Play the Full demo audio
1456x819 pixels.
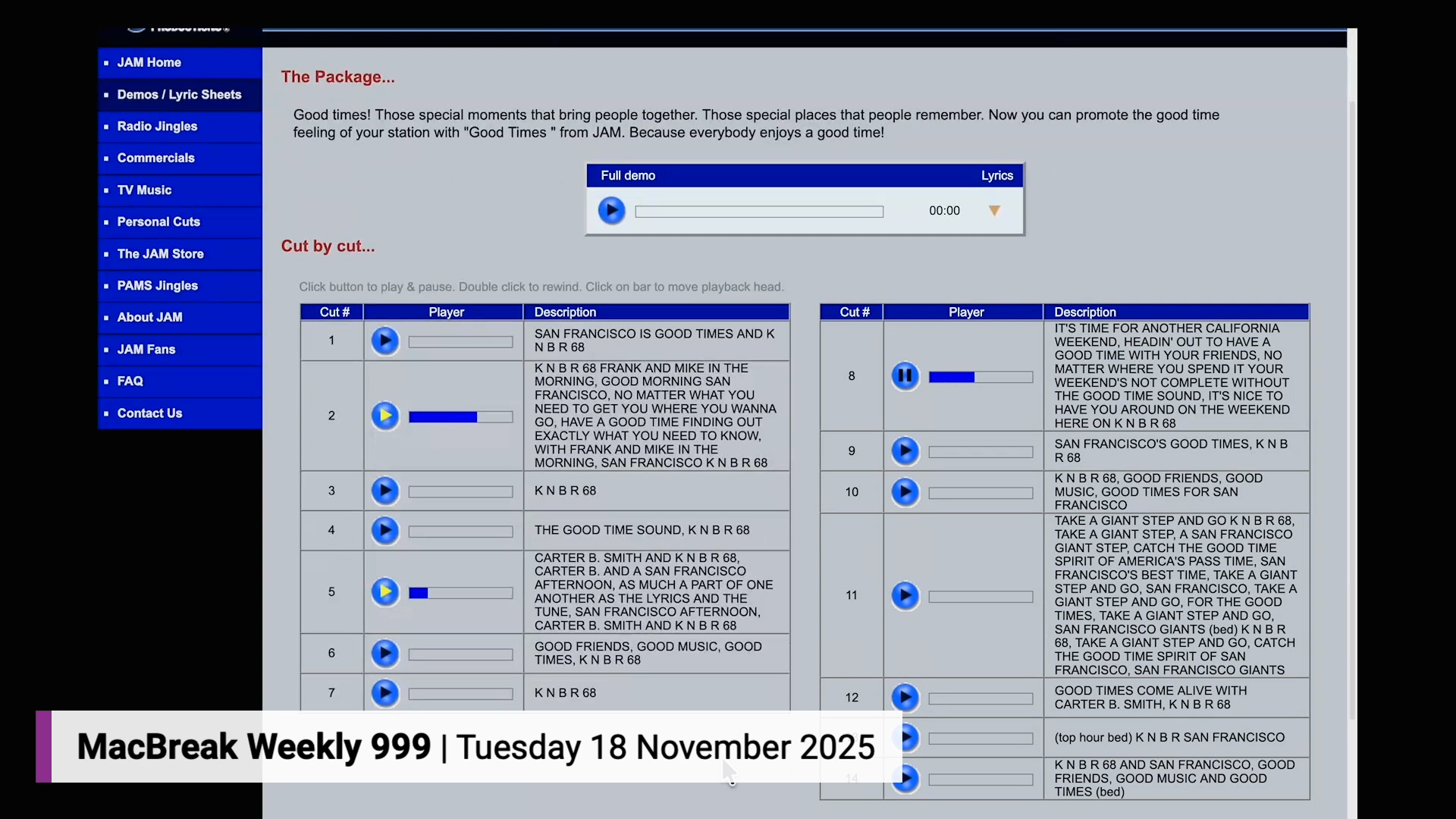click(611, 211)
